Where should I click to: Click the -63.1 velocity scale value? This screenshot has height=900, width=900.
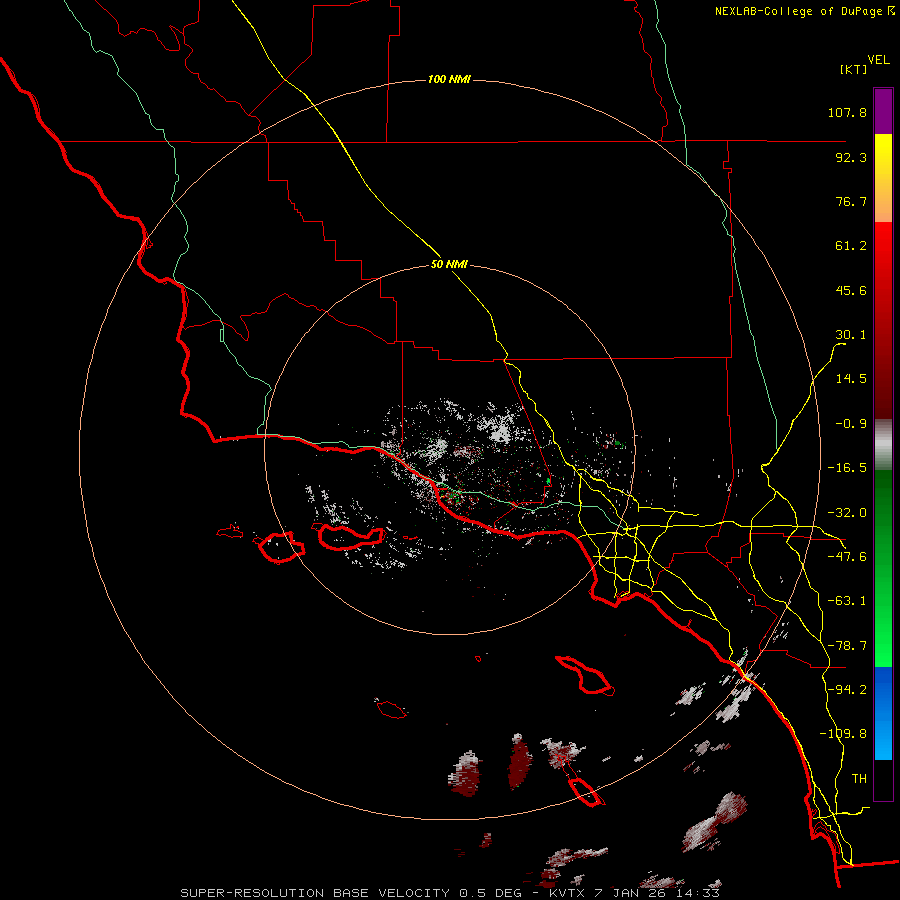coord(847,602)
